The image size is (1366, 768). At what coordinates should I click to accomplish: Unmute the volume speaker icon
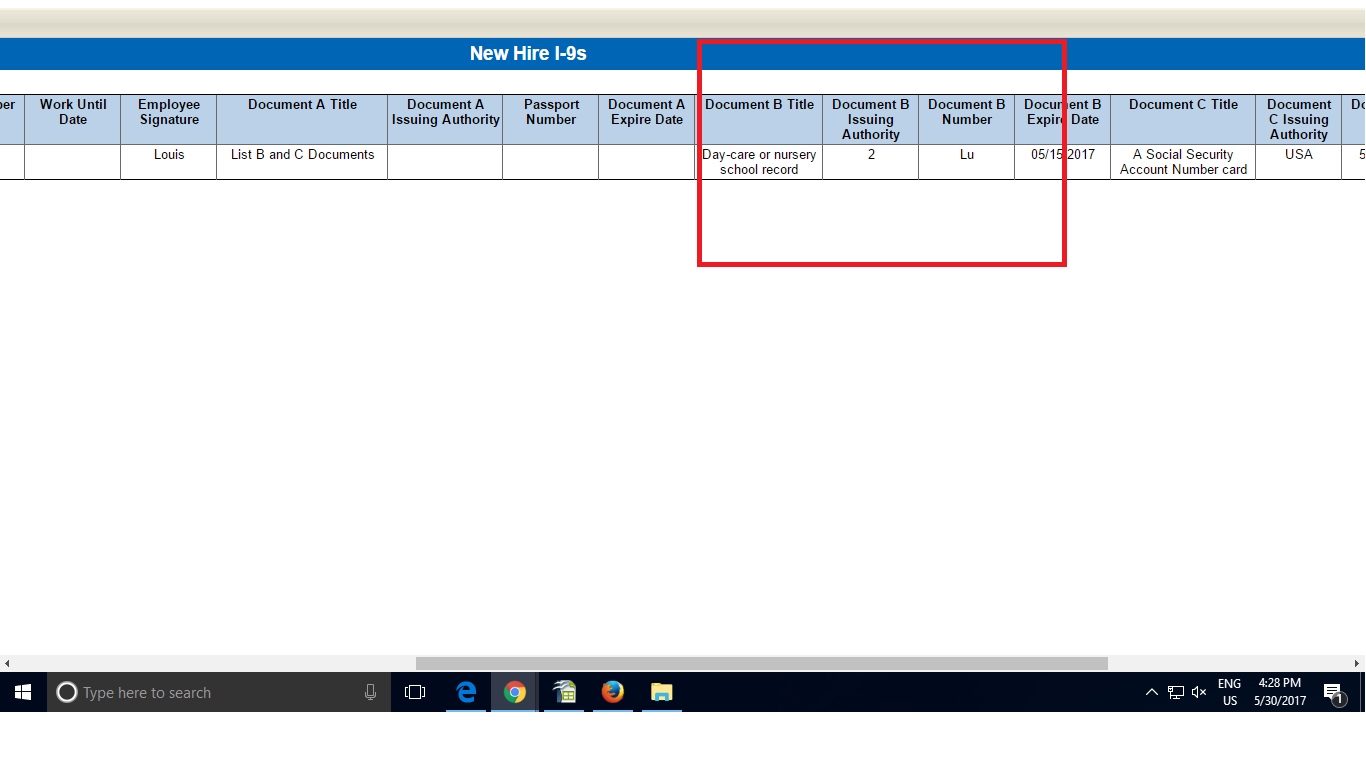(x=1199, y=692)
